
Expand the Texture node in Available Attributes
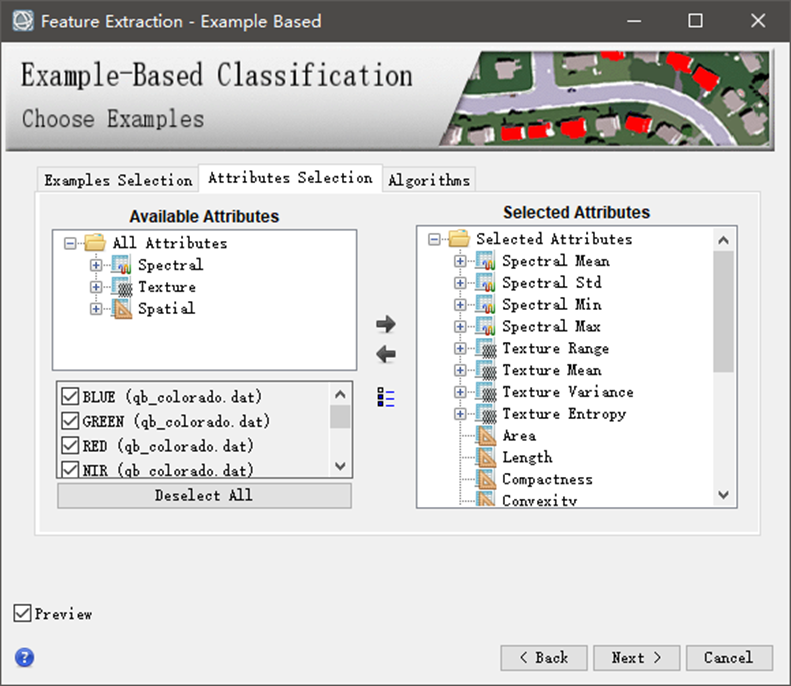(x=96, y=287)
